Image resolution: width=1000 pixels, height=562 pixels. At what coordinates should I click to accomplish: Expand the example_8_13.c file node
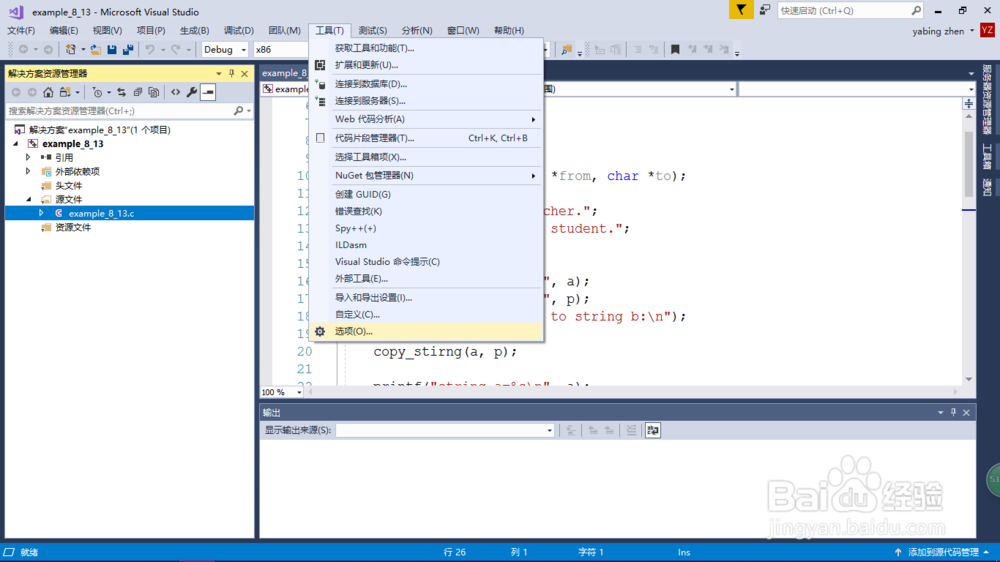[x=41, y=213]
